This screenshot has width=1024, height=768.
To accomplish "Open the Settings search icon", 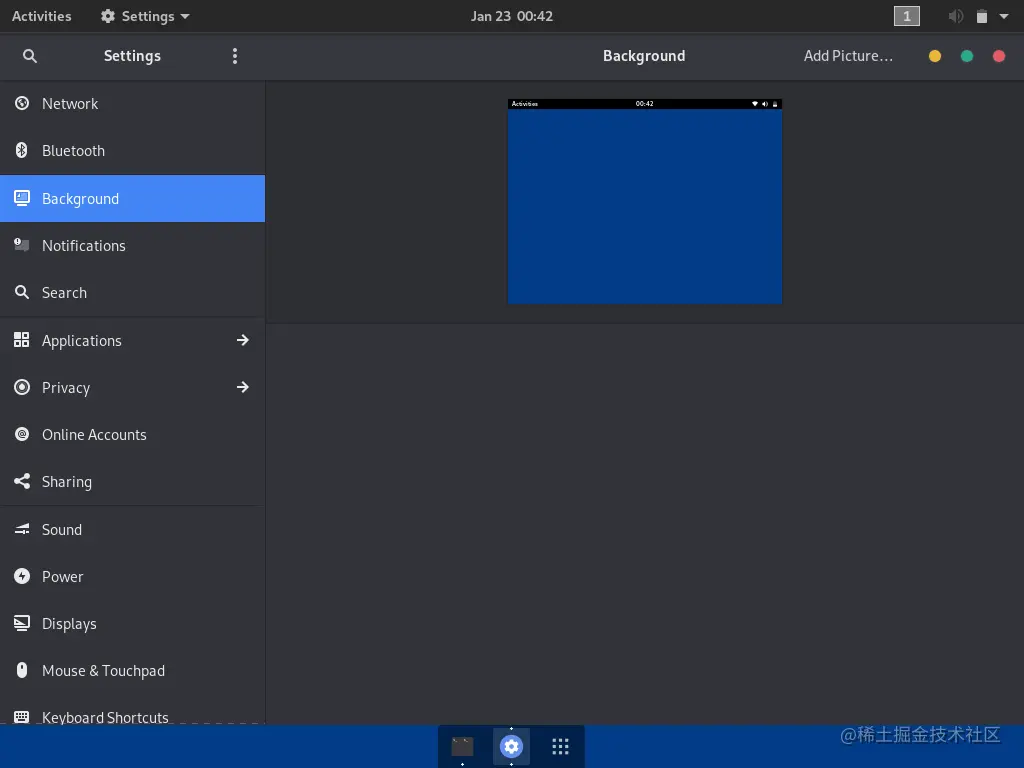I will (29, 56).
